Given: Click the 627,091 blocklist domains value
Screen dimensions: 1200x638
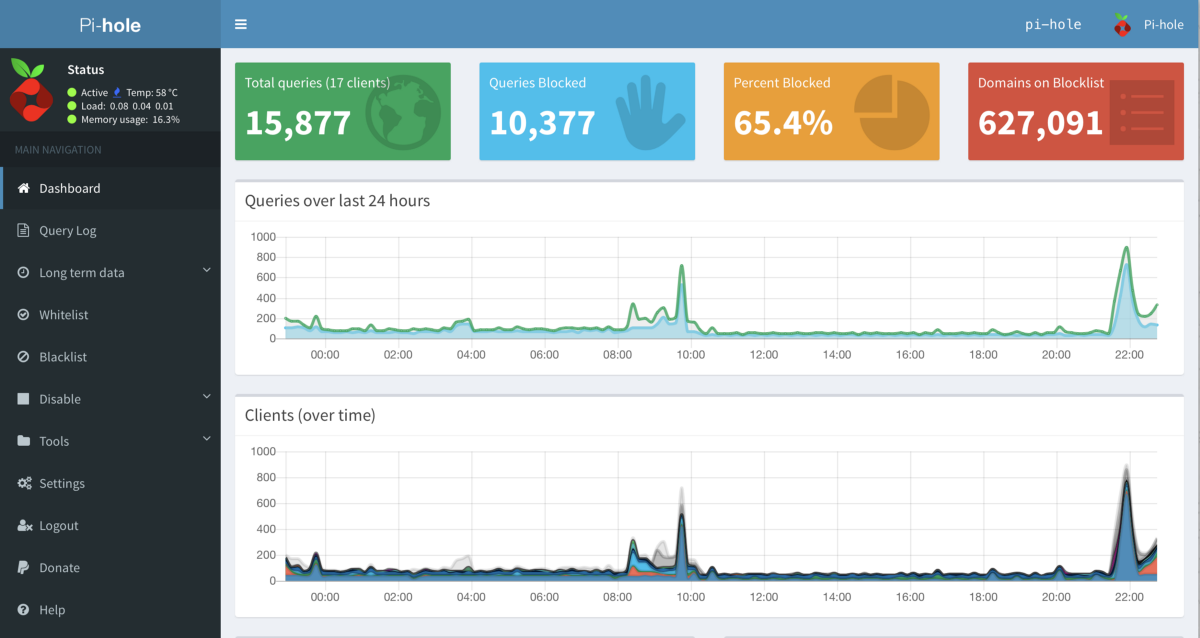Looking at the screenshot, I should [1040, 123].
